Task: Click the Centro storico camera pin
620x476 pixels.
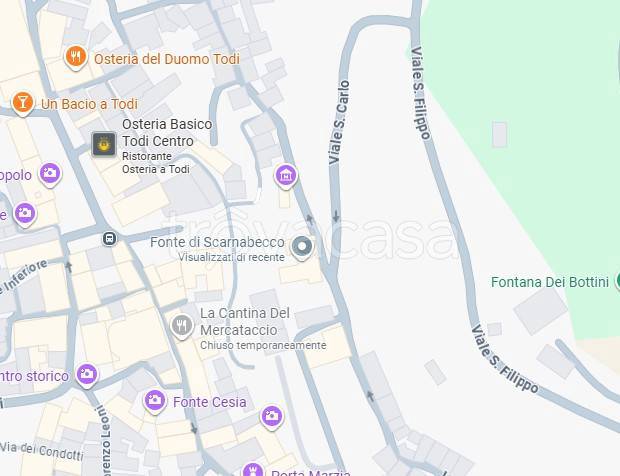Action: pyautogui.click(x=87, y=375)
